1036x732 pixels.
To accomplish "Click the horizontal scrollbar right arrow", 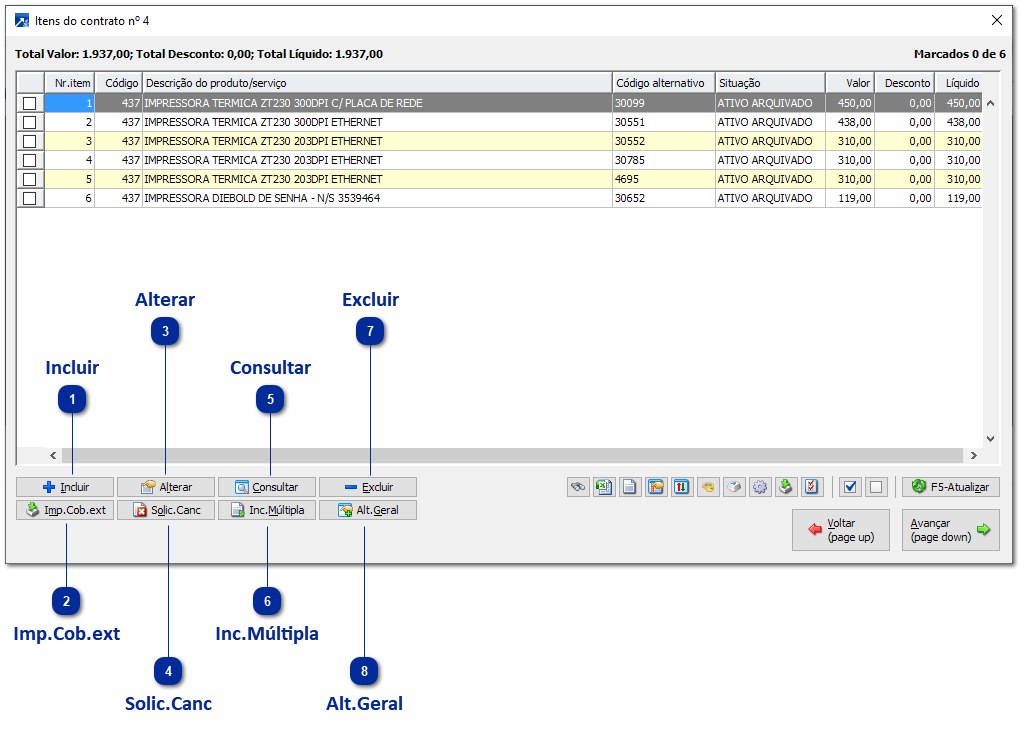I will (x=972, y=455).
